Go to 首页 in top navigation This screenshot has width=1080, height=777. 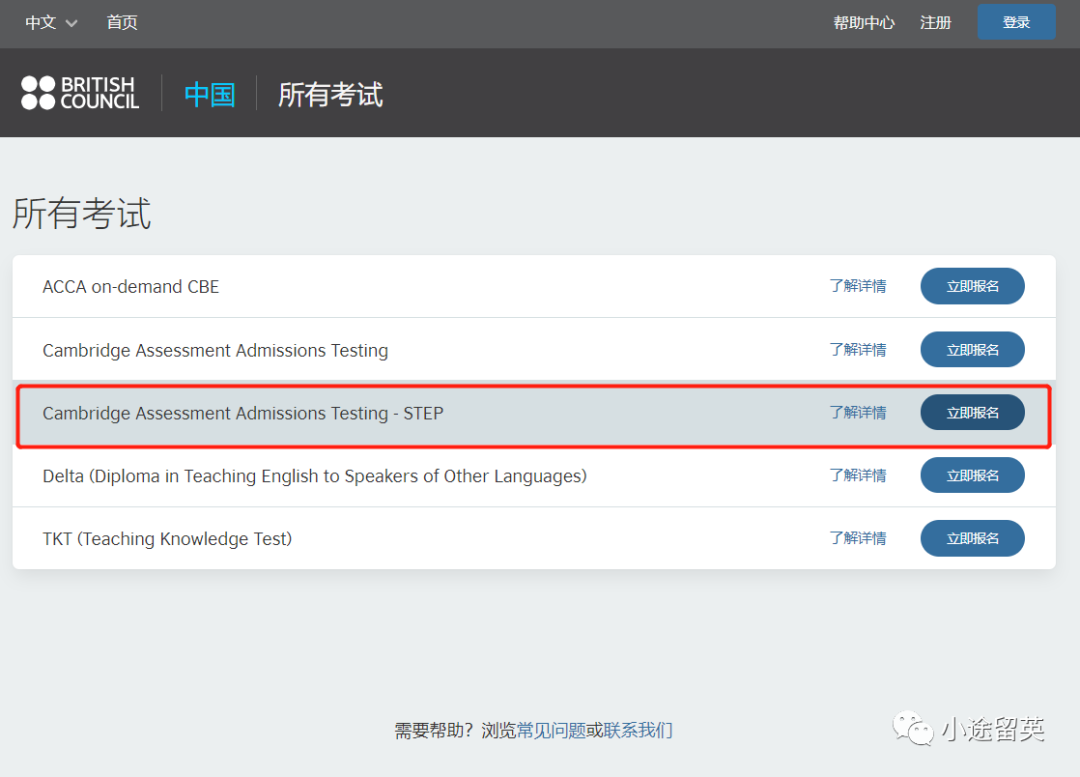click(x=122, y=23)
